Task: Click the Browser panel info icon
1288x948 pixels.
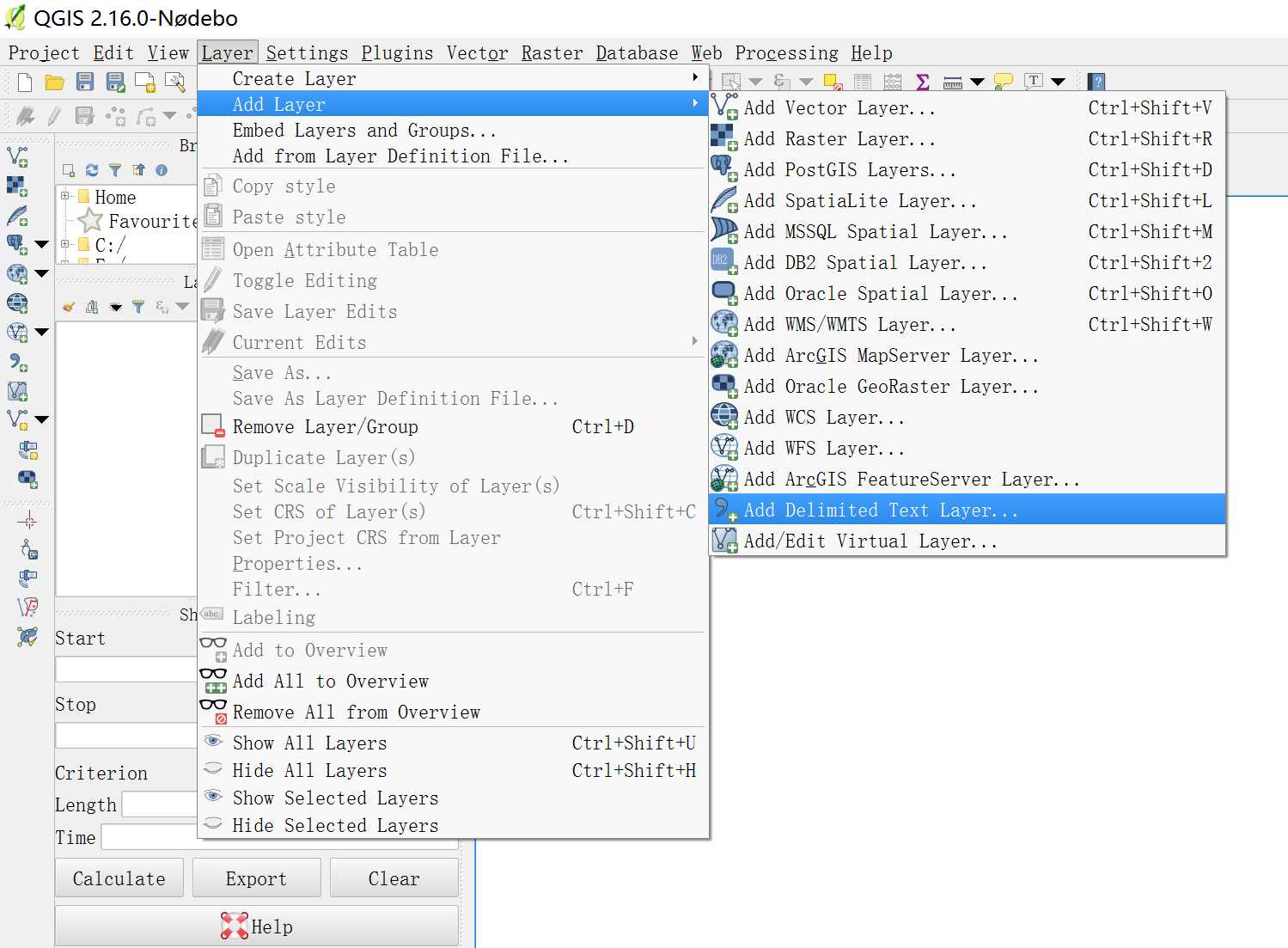Action: pyautogui.click(x=162, y=170)
